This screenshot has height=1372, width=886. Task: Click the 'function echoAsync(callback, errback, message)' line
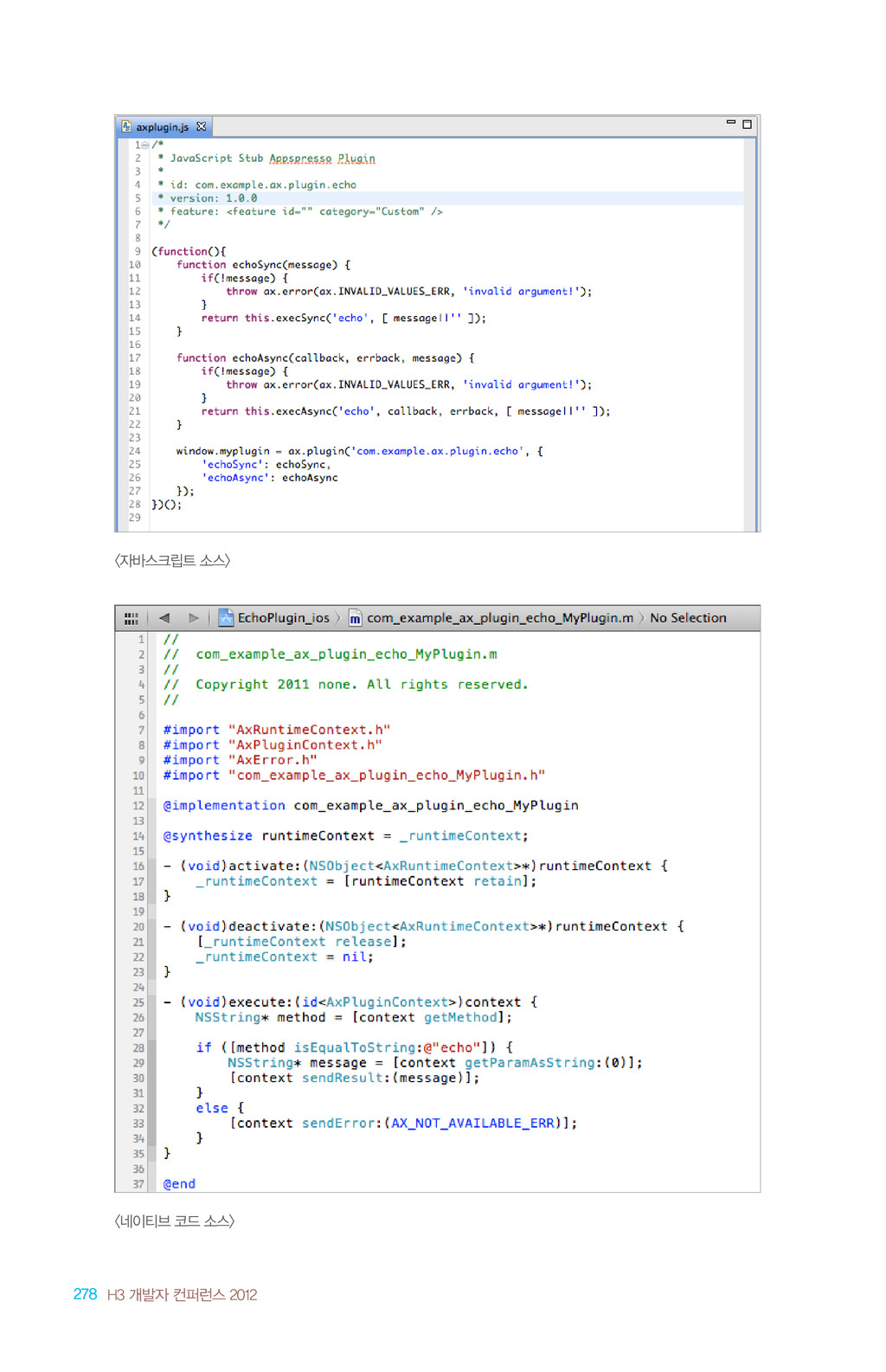click(325, 357)
